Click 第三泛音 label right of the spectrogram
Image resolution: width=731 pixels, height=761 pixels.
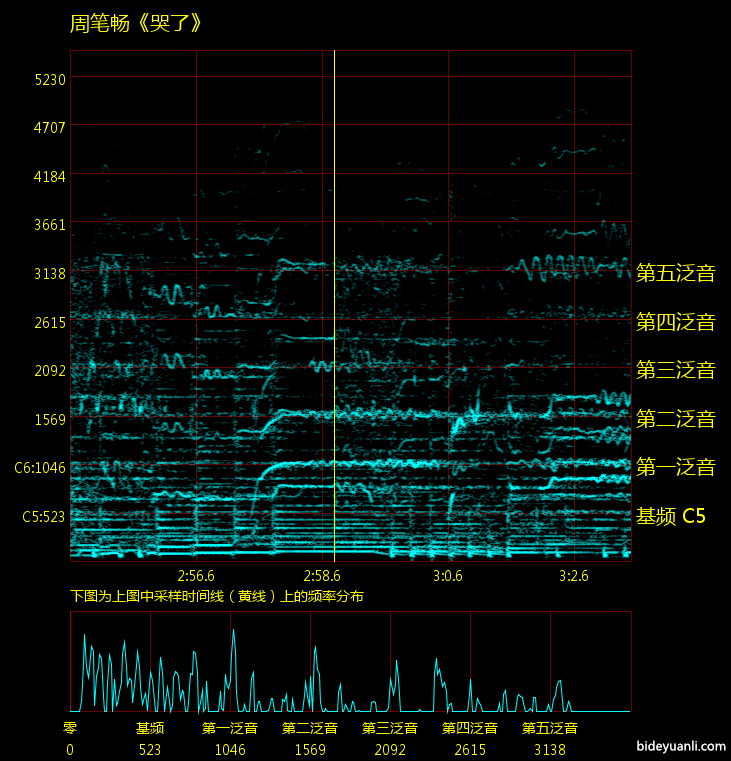click(x=676, y=370)
